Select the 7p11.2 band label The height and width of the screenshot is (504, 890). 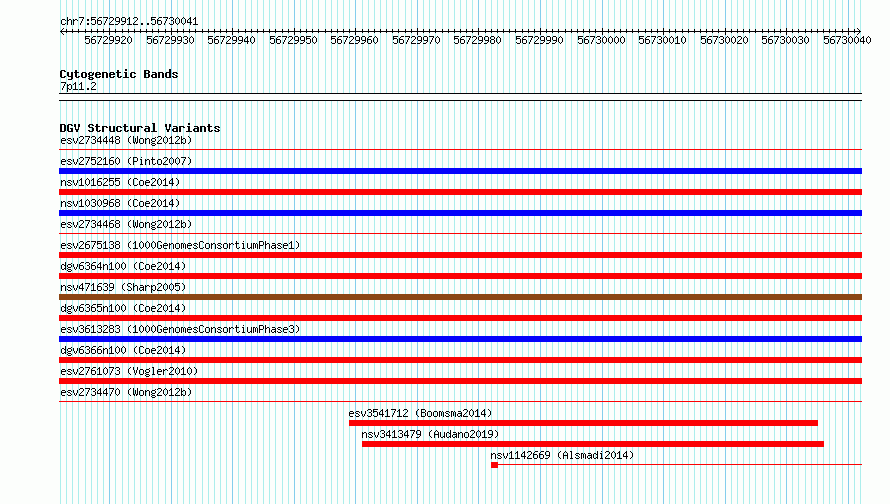tap(78, 86)
